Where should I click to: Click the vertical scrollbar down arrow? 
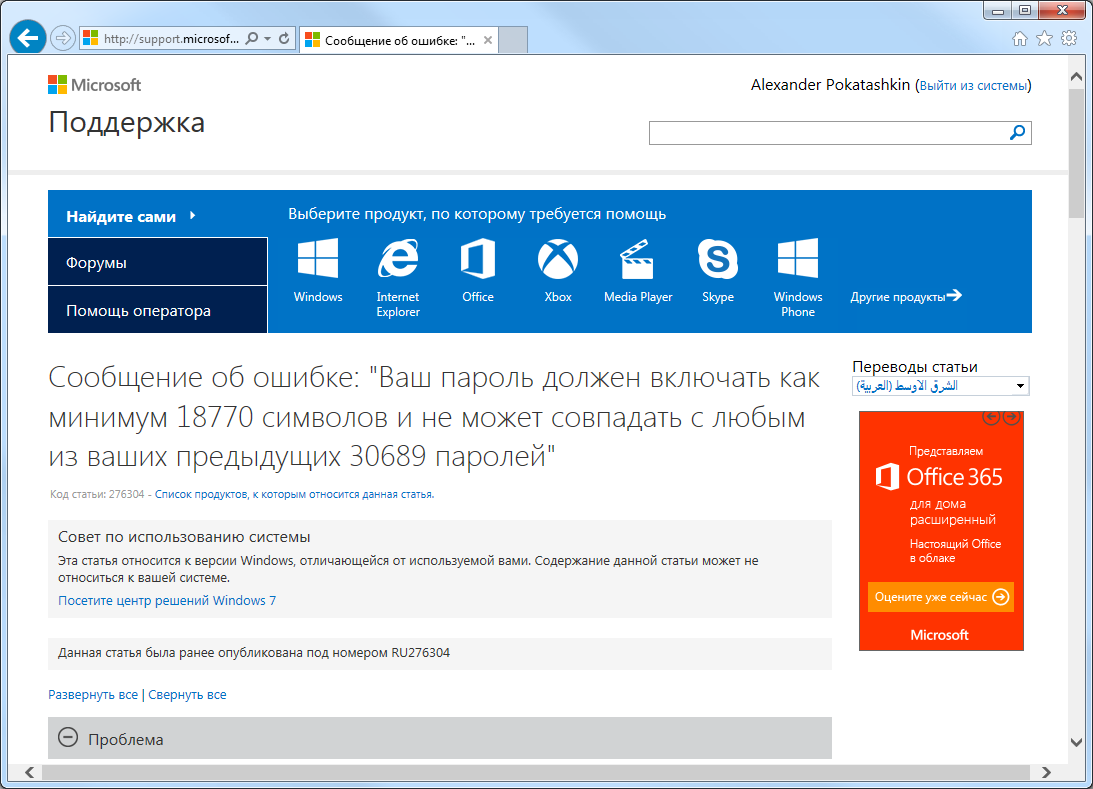point(1076,743)
